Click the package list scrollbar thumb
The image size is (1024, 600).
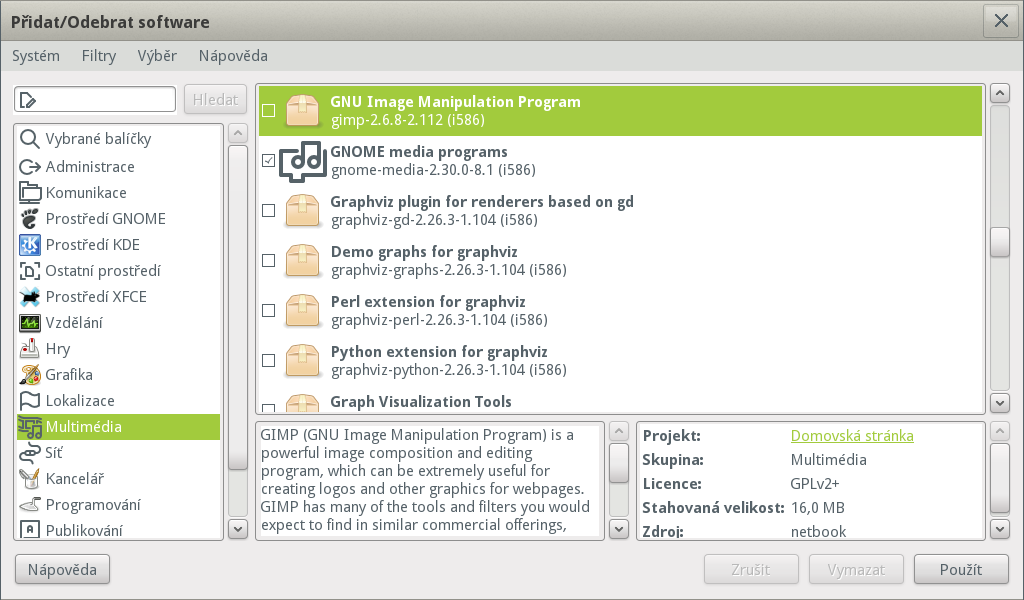(1000, 242)
